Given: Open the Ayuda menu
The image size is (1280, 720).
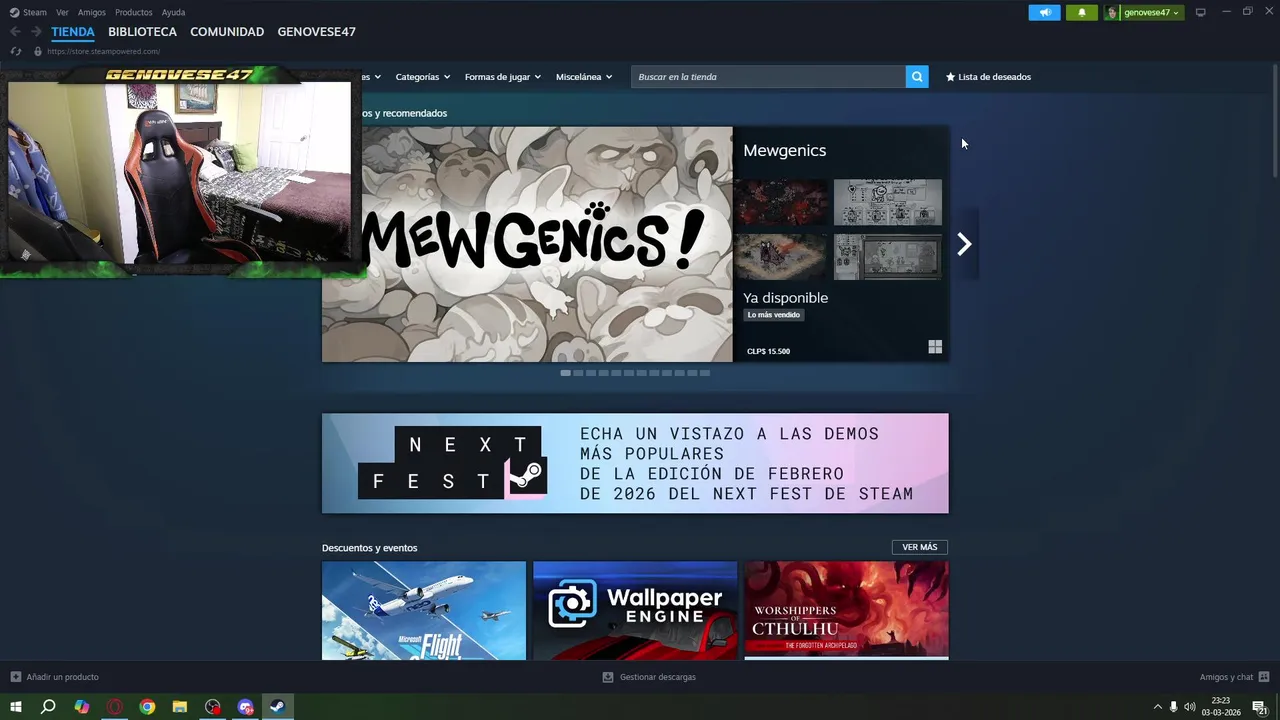Looking at the screenshot, I should (x=173, y=13).
